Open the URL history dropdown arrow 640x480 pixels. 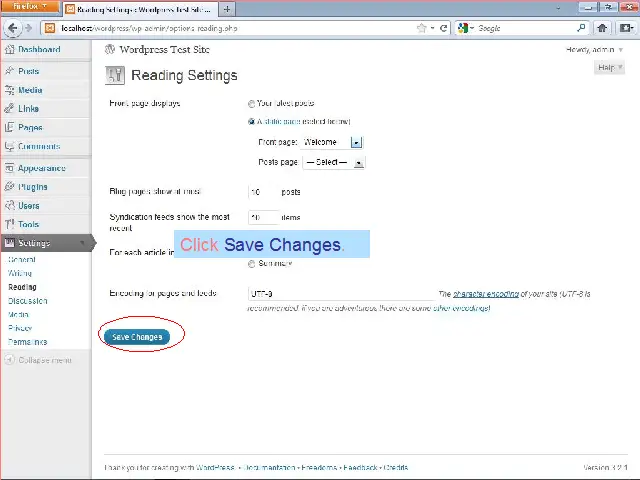(433, 28)
